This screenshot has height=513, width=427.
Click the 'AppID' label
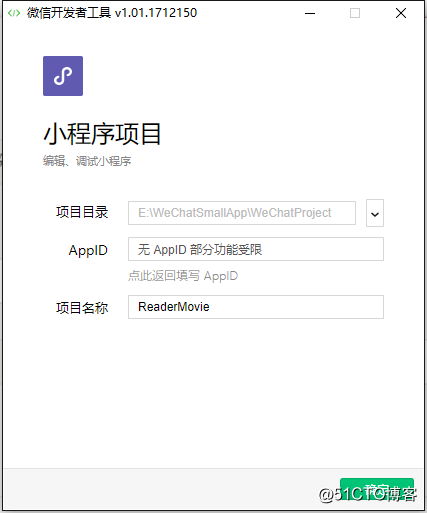pyautogui.click(x=88, y=250)
